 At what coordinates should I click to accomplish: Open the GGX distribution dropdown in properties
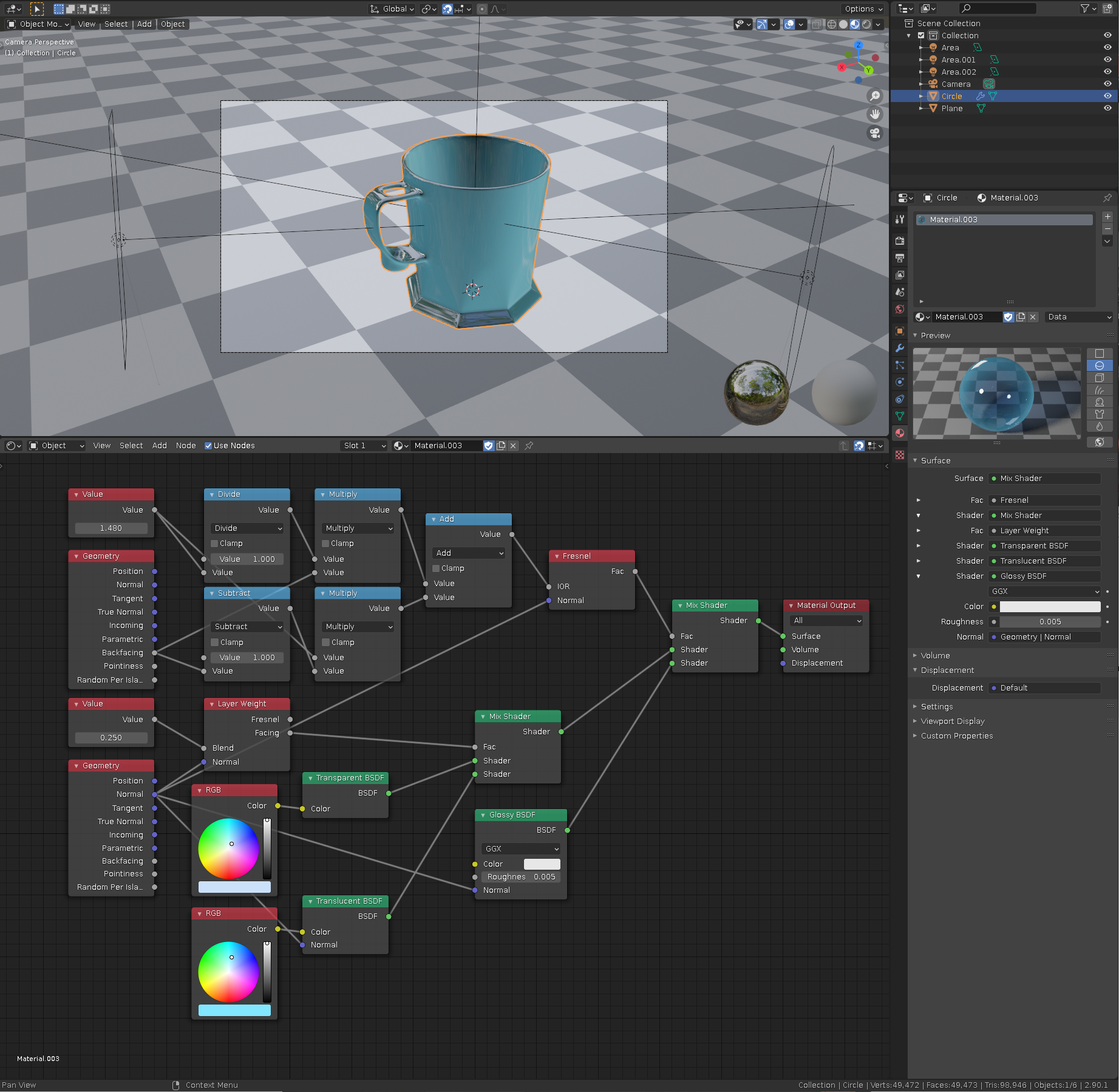point(1045,592)
